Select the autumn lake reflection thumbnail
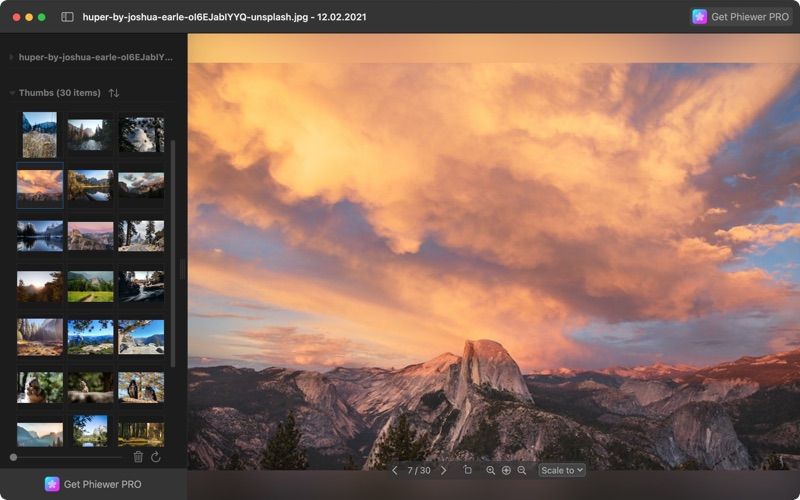Screen dimensions: 800x500 click(90, 185)
